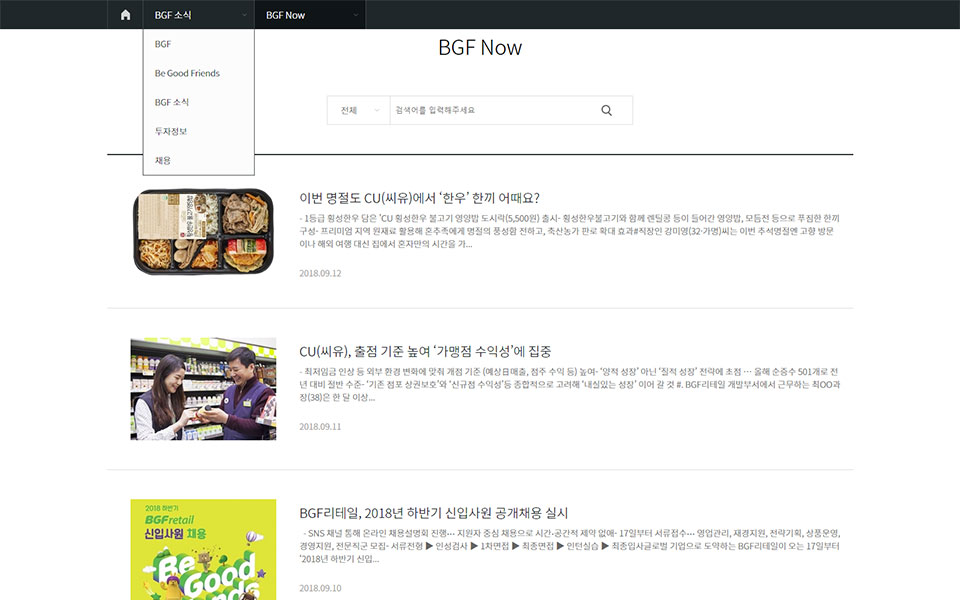Select BGF in the open dropdown menu
Image resolution: width=960 pixels, height=600 pixels.
click(163, 44)
